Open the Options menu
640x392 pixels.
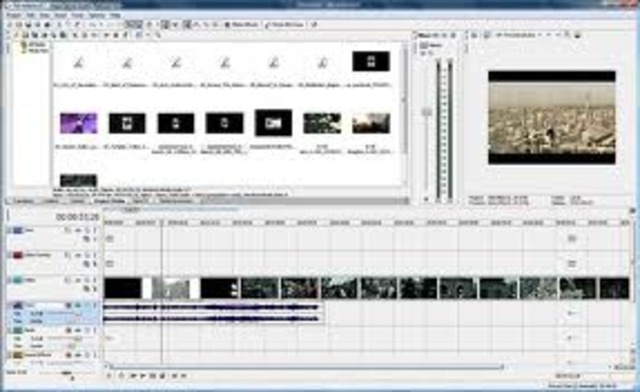tap(97, 15)
